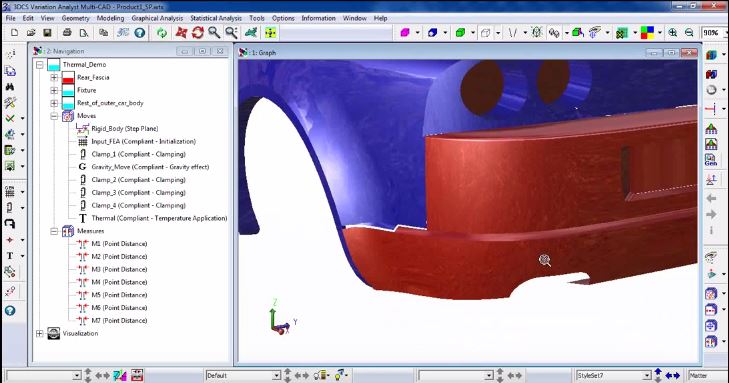Collapse the Thermal_Demo tree root
This screenshot has width=729, height=383.
[40, 65]
